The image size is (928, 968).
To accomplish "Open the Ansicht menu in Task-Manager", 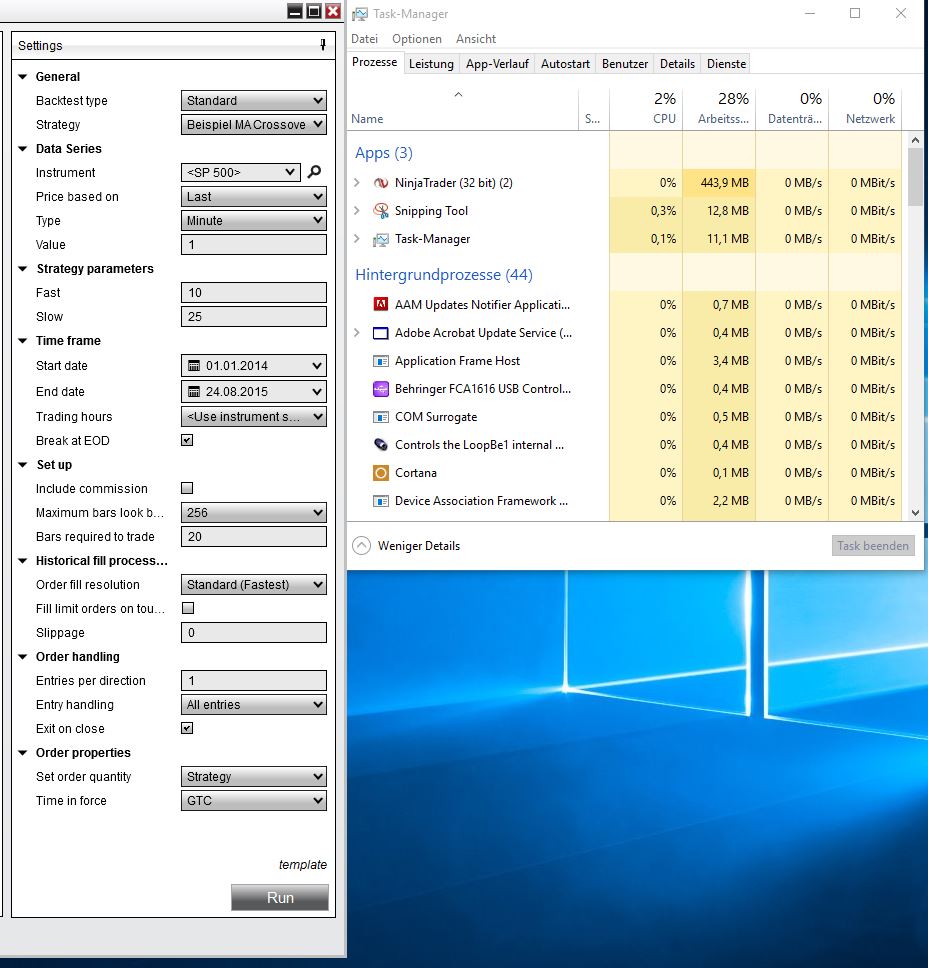I will point(476,39).
